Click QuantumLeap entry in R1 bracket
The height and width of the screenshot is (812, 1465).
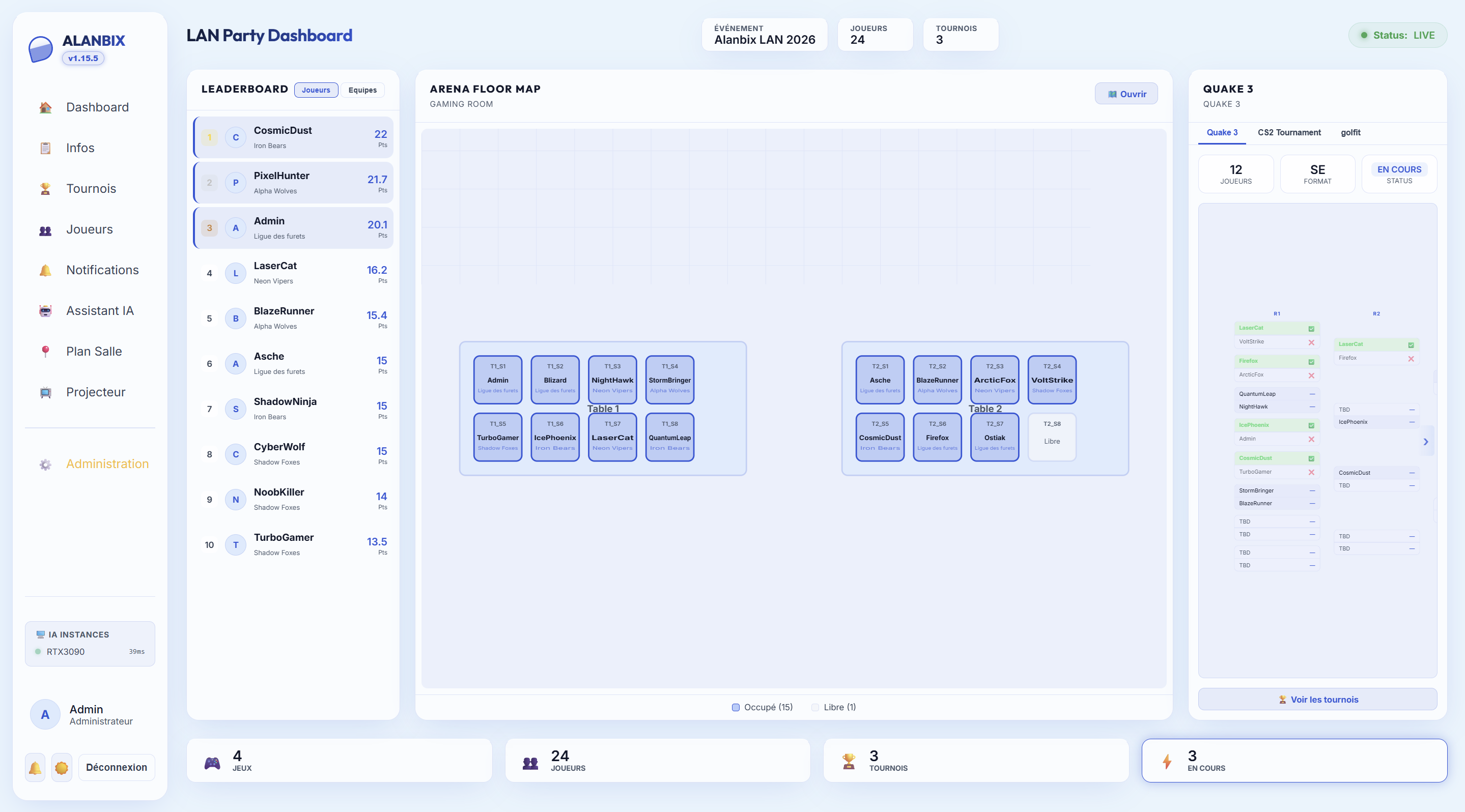[x=1277, y=394]
